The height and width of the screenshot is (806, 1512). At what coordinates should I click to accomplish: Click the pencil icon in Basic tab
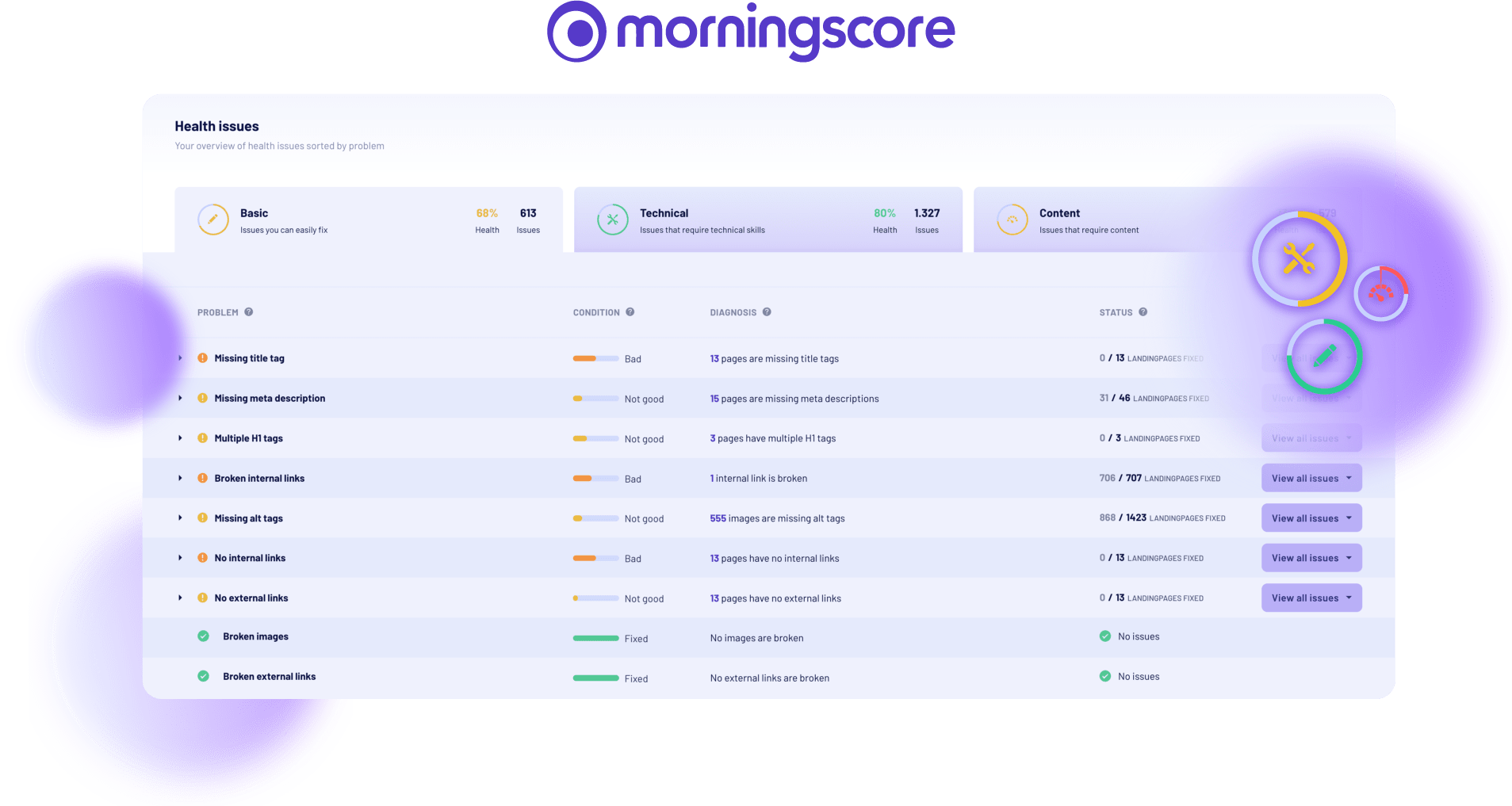click(x=212, y=220)
